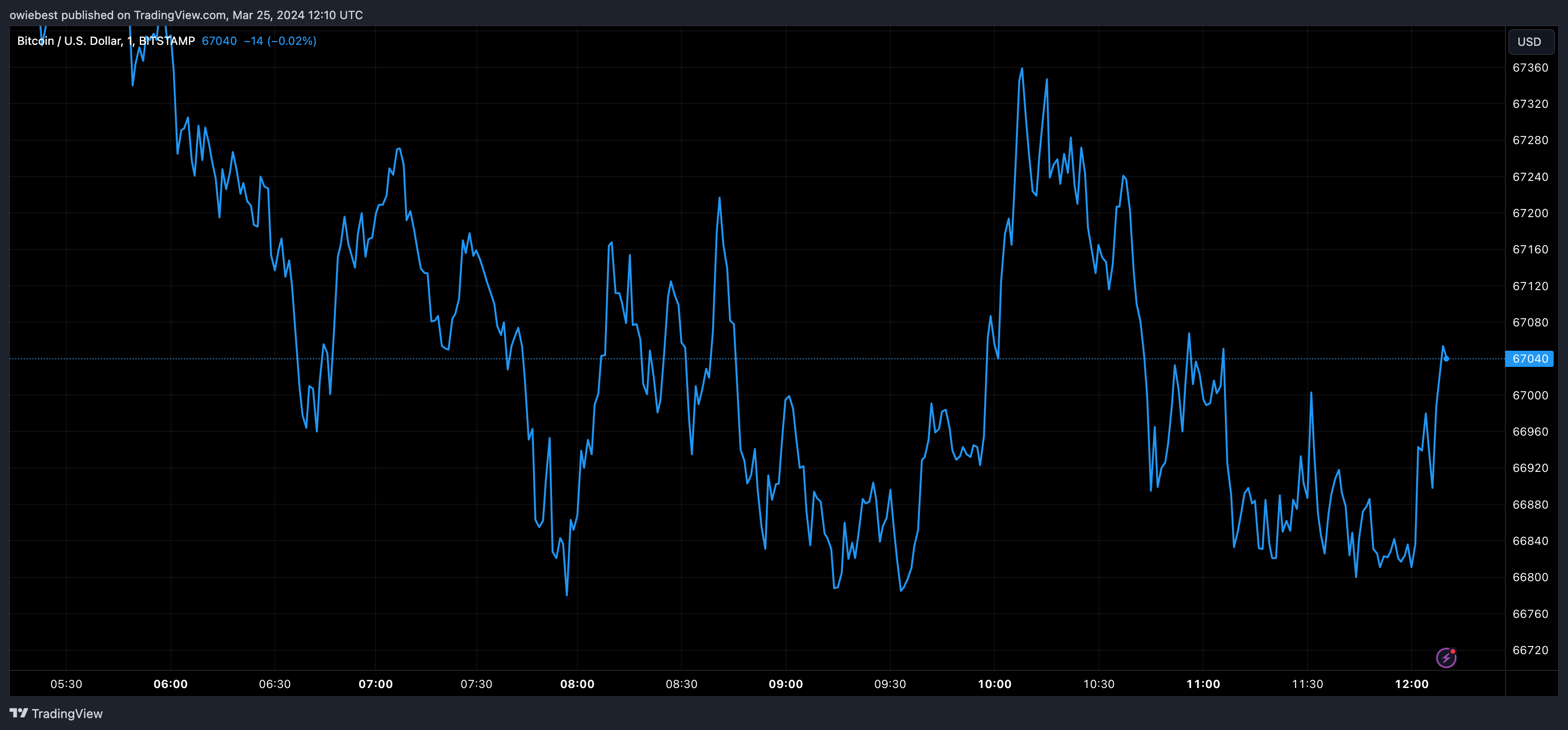The width and height of the screenshot is (1568, 730).
Task: Click the 07:30 time axis label
Action: click(x=477, y=684)
